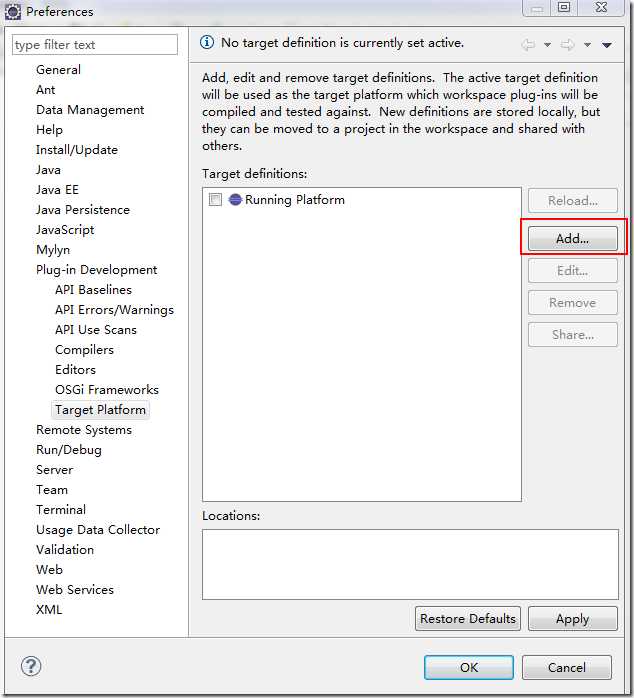Open Server preferences

pyautogui.click(x=54, y=471)
